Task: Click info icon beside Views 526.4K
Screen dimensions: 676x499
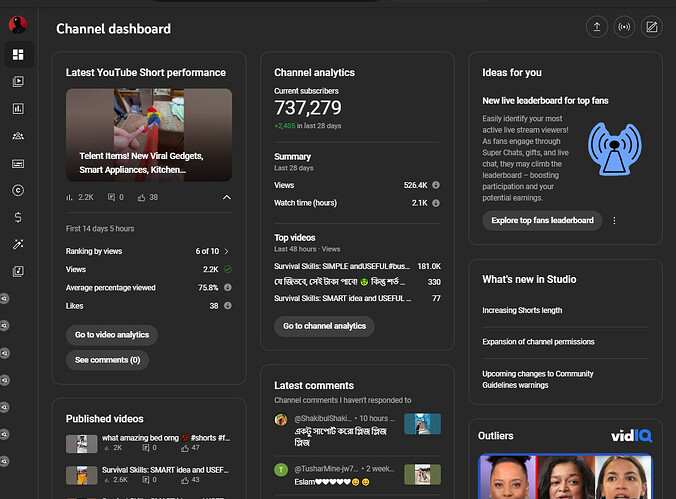Action: point(436,185)
